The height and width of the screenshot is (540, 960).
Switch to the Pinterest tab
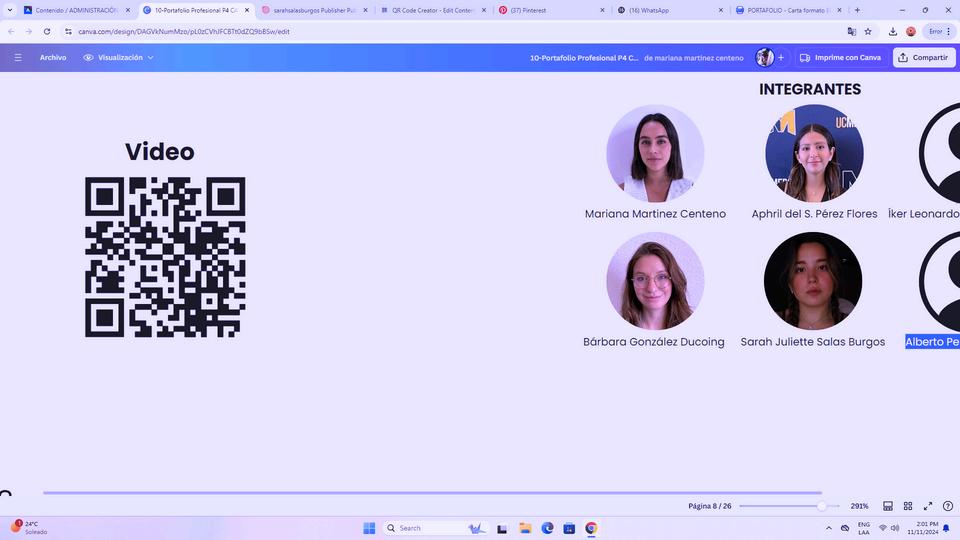click(551, 10)
